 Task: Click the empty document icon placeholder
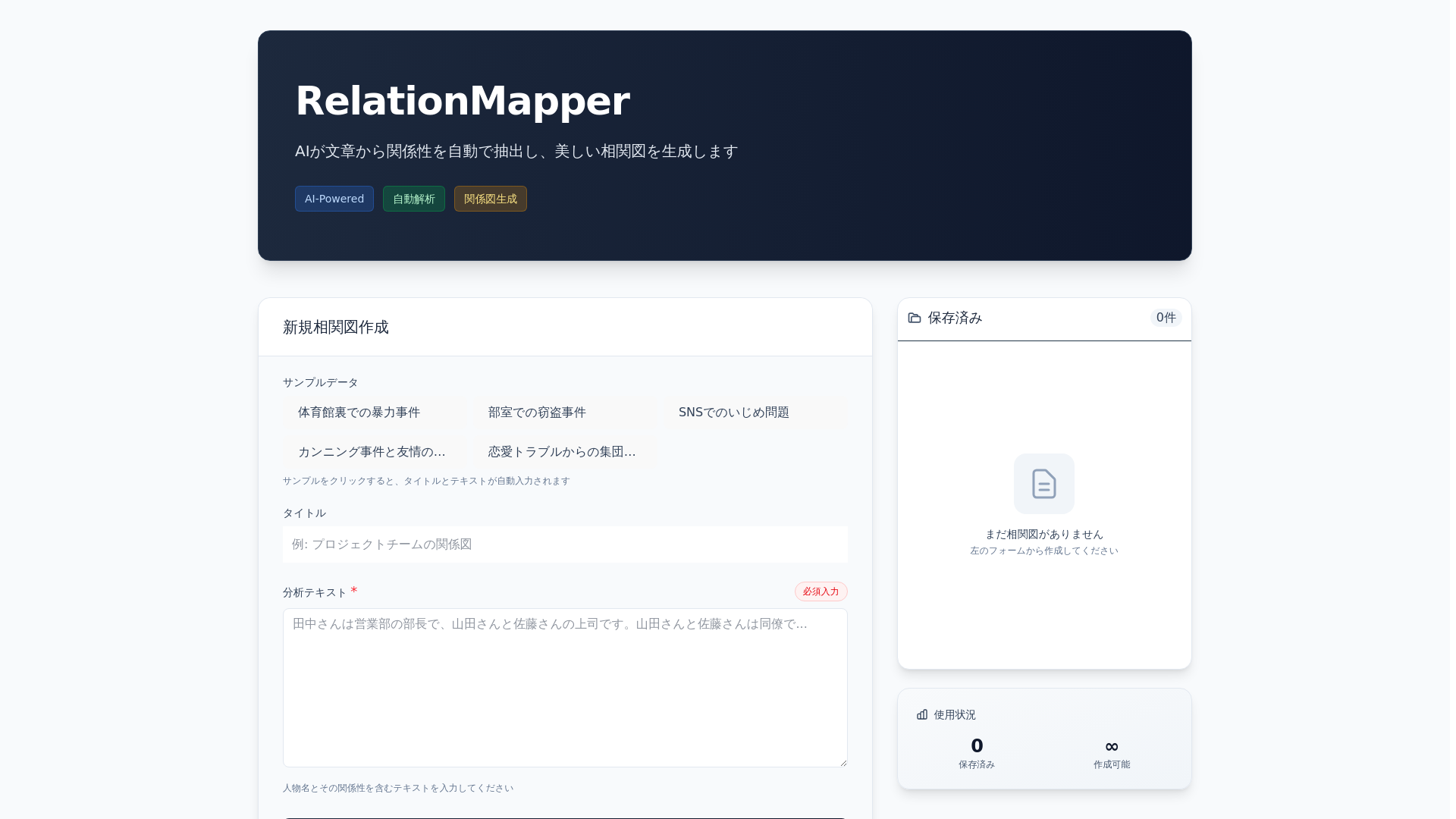1044,484
